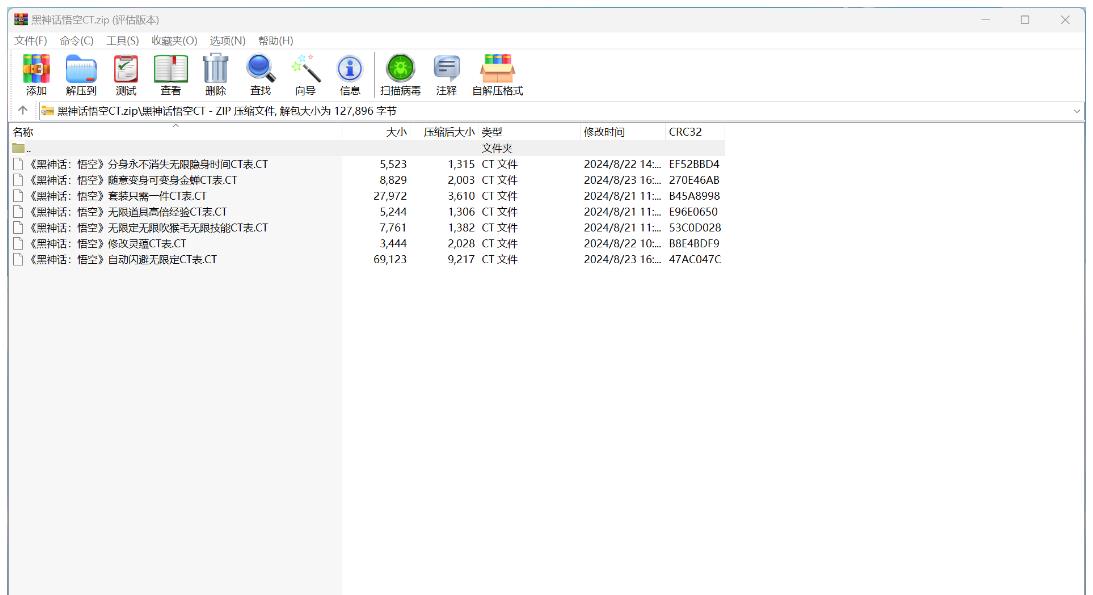The width and height of the screenshot is (1093, 595).
Task: Click CRC32 value 270E46AB
Action: (x=694, y=180)
